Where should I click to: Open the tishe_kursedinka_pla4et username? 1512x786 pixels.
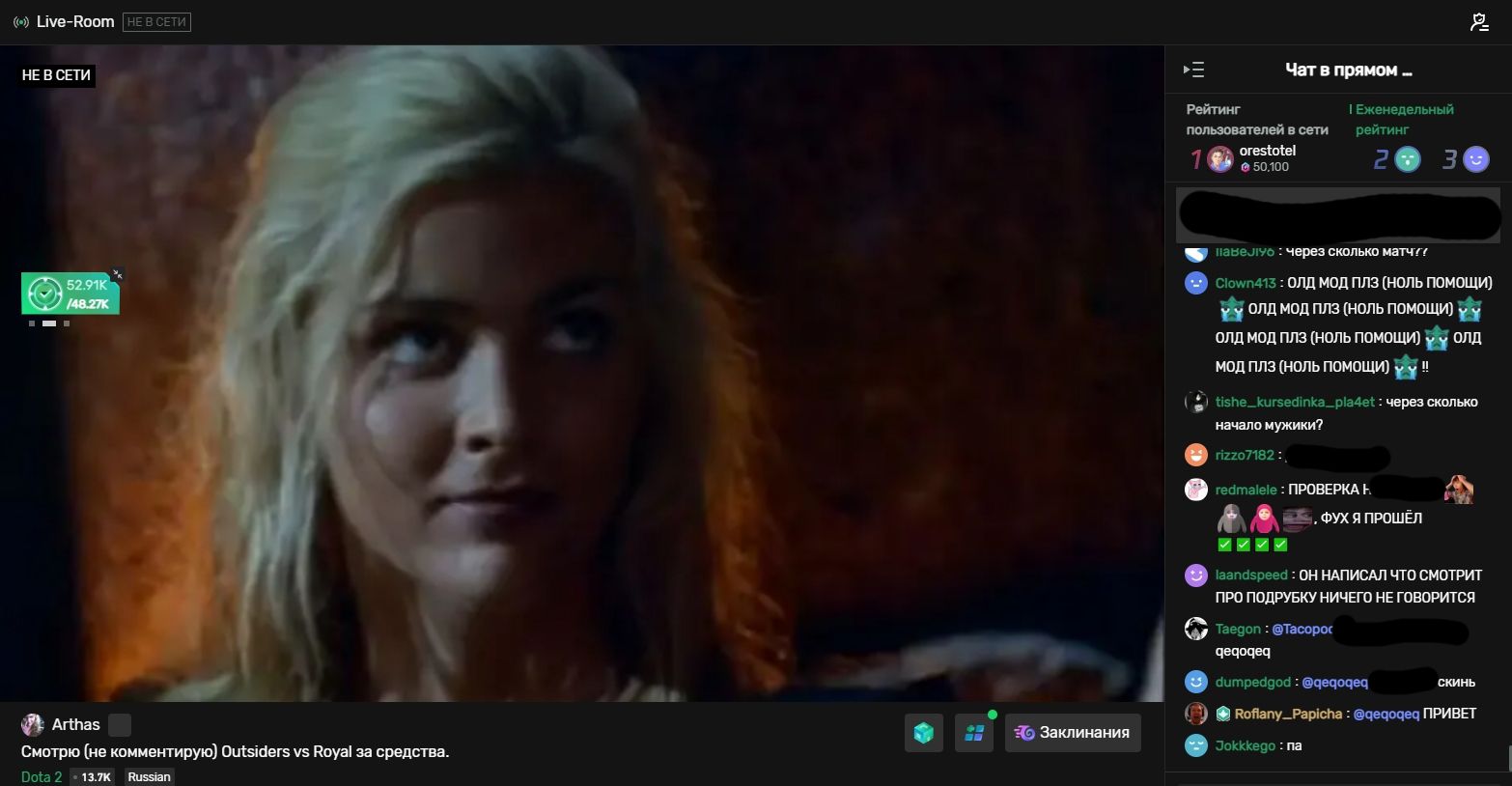1295,402
